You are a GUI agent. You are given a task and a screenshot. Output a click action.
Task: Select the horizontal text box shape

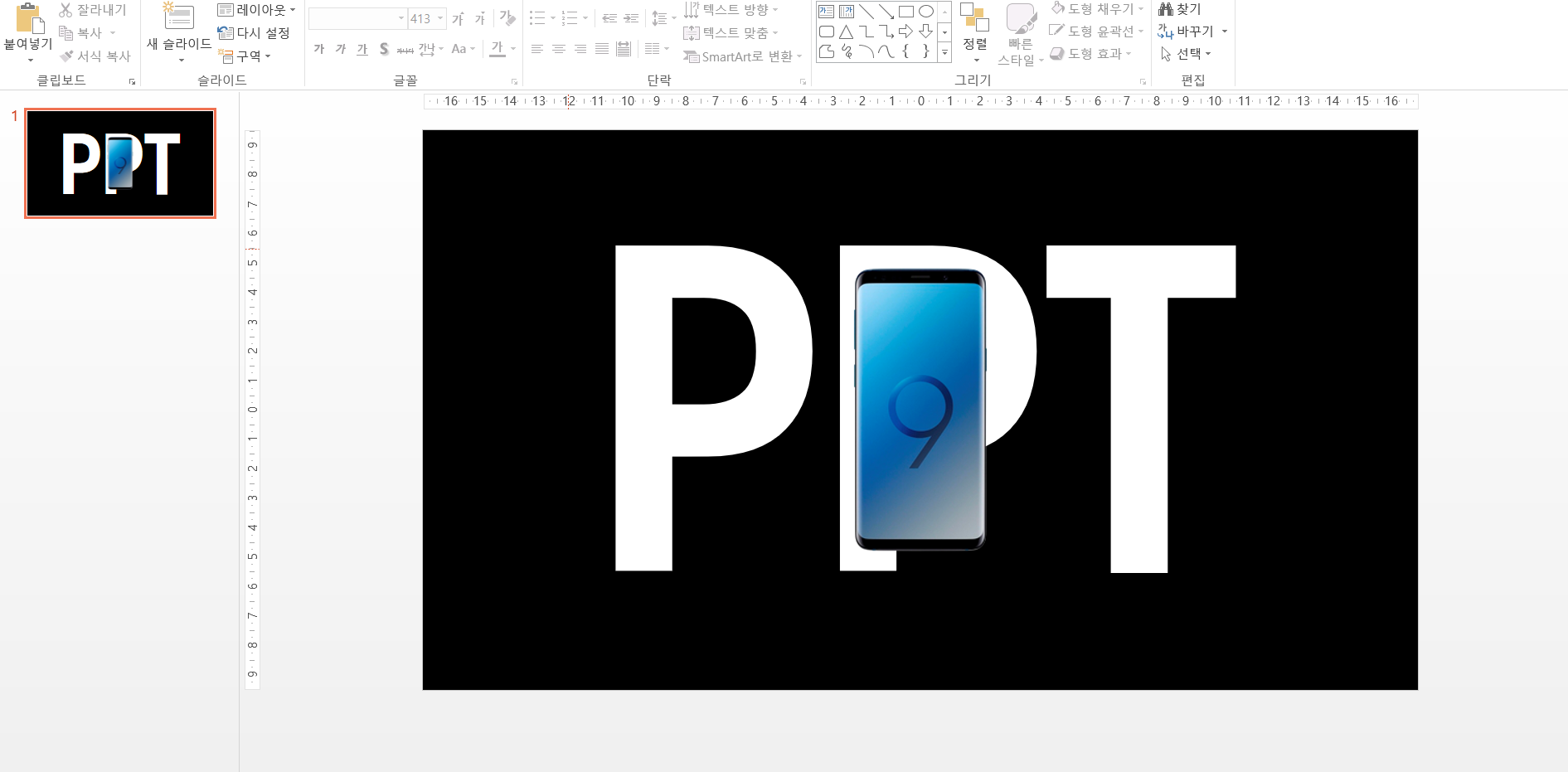pos(827,12)
